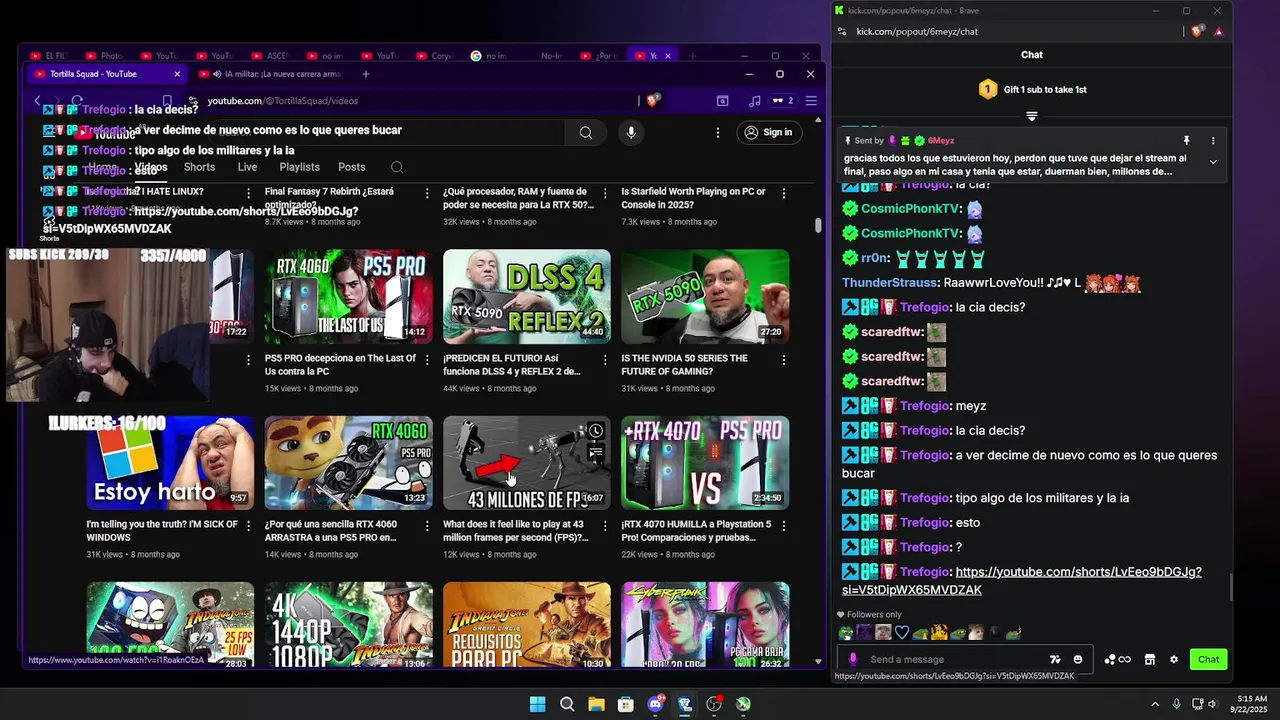
Task: Open the channel search magnifier next to Posts
Action: coord(397,167)
